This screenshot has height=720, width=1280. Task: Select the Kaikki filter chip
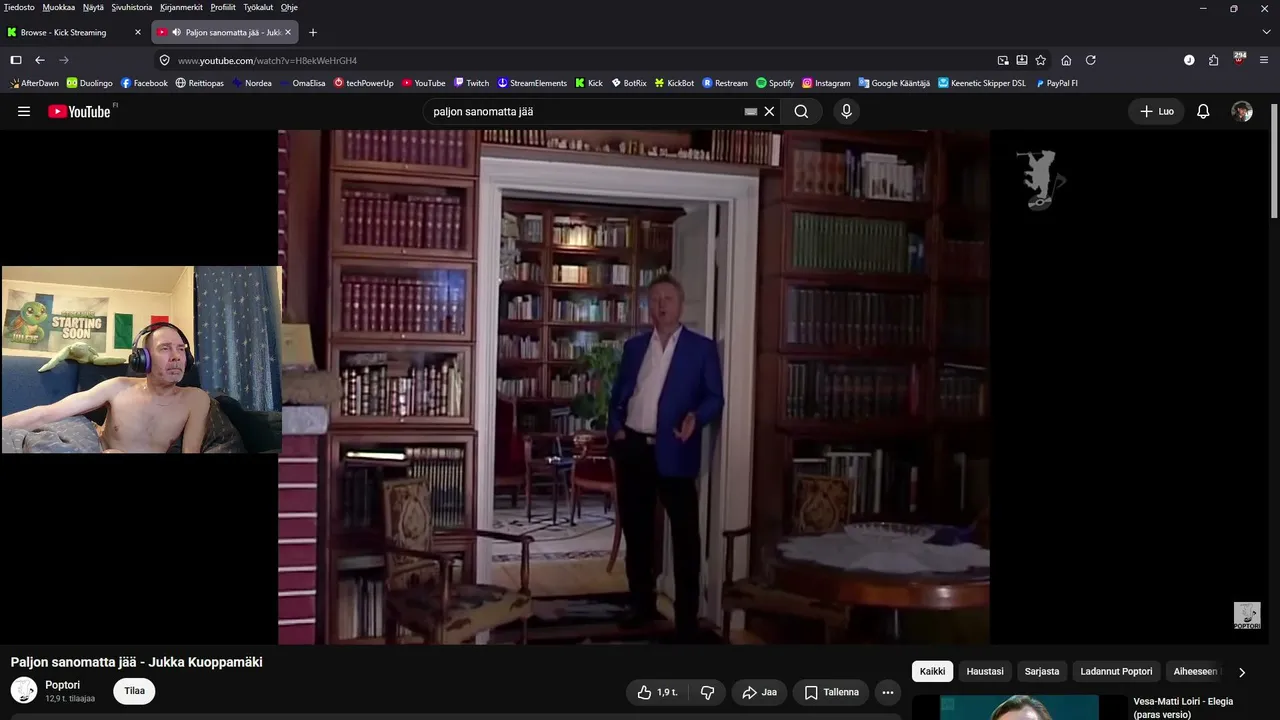click(932, 672)
